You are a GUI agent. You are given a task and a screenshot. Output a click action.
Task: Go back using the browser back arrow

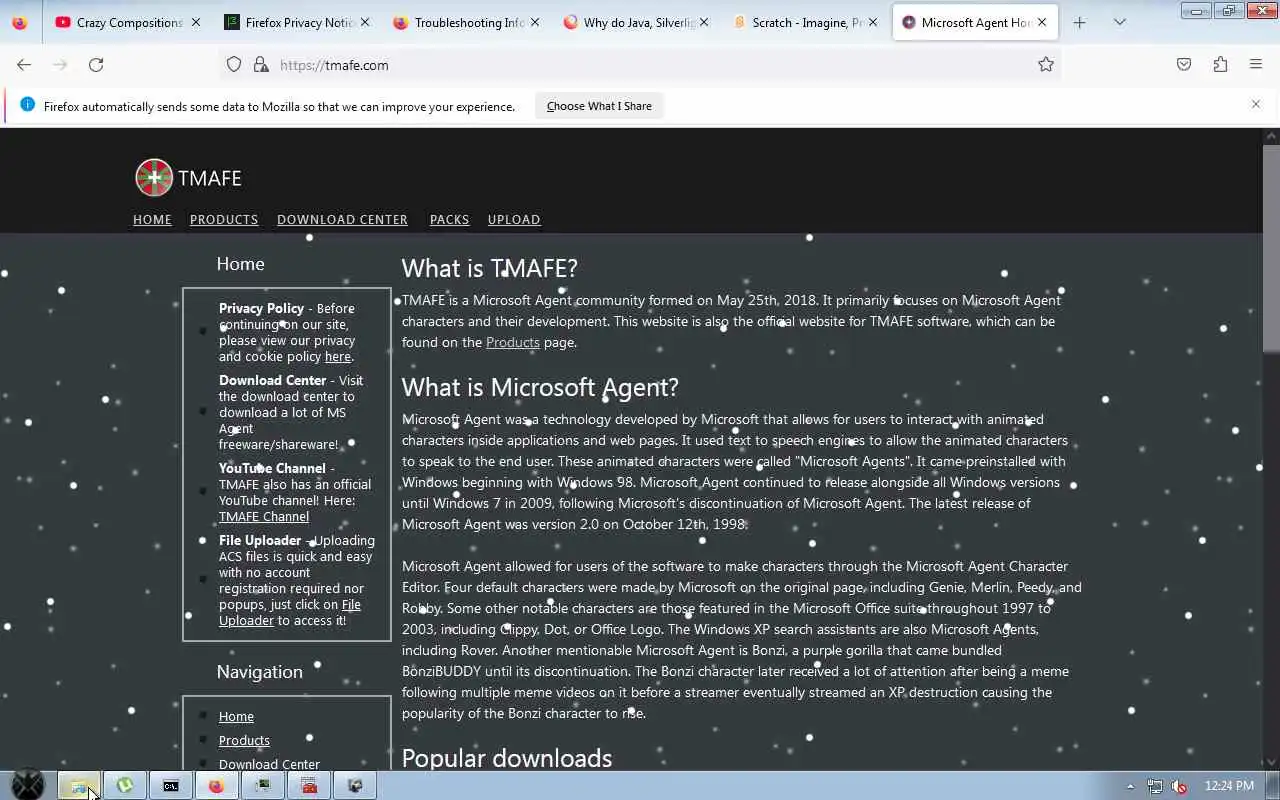click(x=24, y=65)
